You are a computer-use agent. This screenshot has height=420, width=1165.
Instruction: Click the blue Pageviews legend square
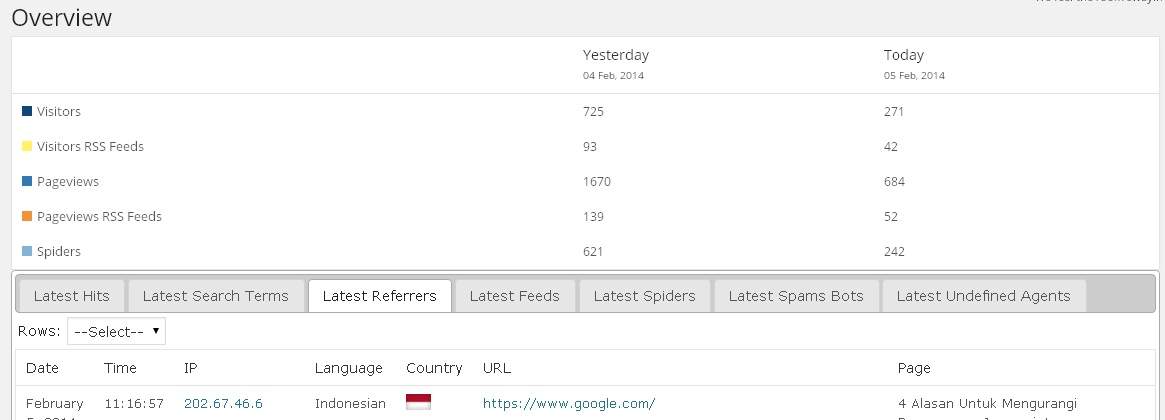[27, 181]
